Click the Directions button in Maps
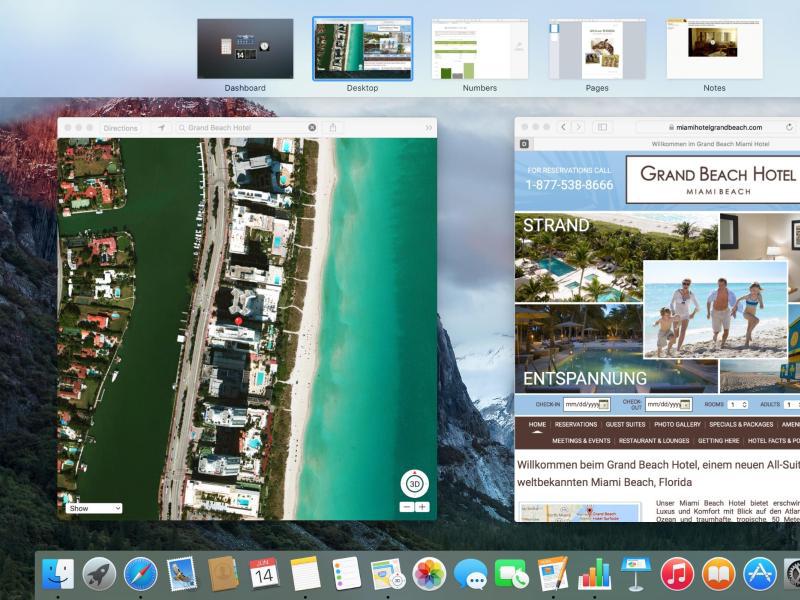Screen dimensions: 800x600 [x=120, y=128]
